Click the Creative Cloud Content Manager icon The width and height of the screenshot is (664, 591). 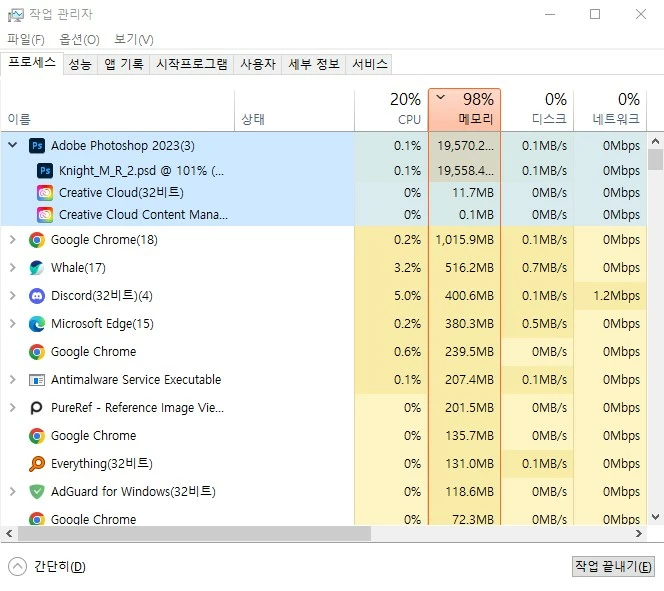(45, 215)
